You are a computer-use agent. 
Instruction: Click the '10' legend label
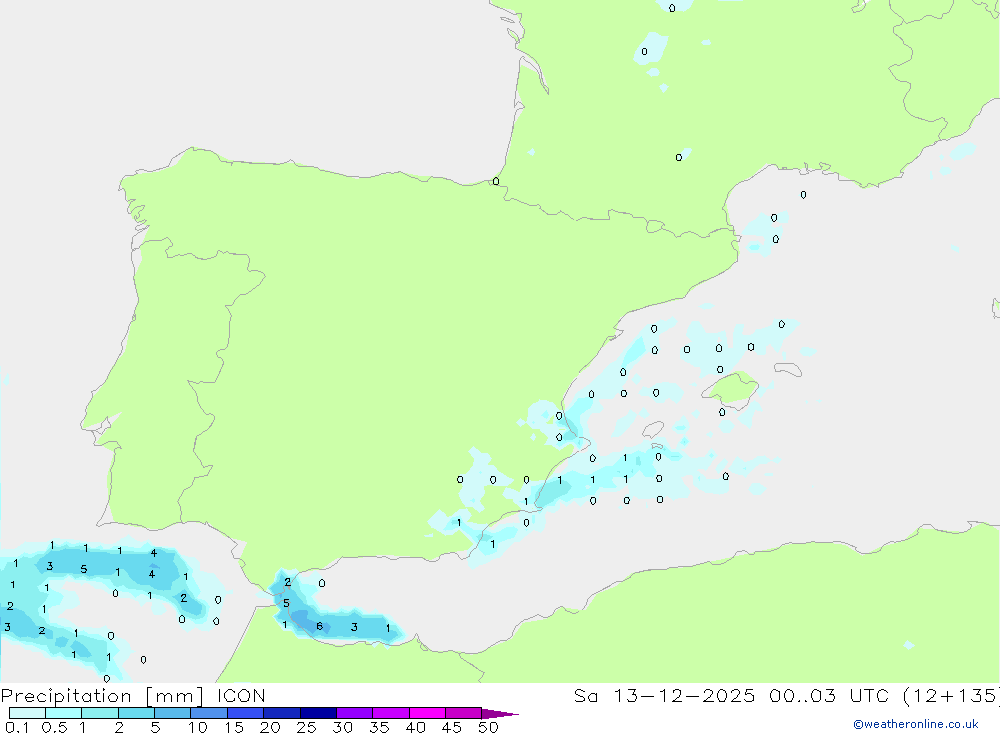pos(198,727)
